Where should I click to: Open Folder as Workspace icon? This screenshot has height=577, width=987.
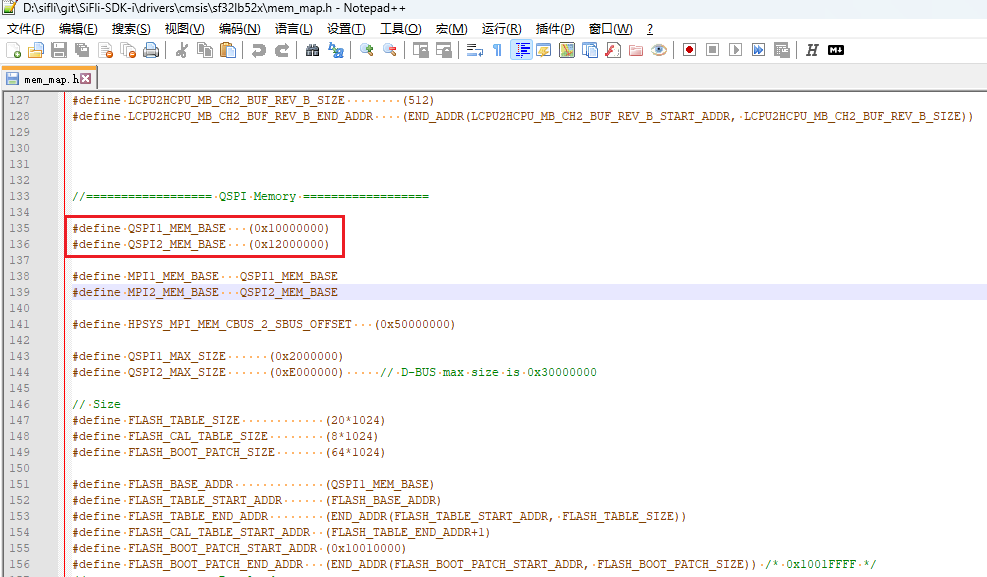click(x=636, y=50)
